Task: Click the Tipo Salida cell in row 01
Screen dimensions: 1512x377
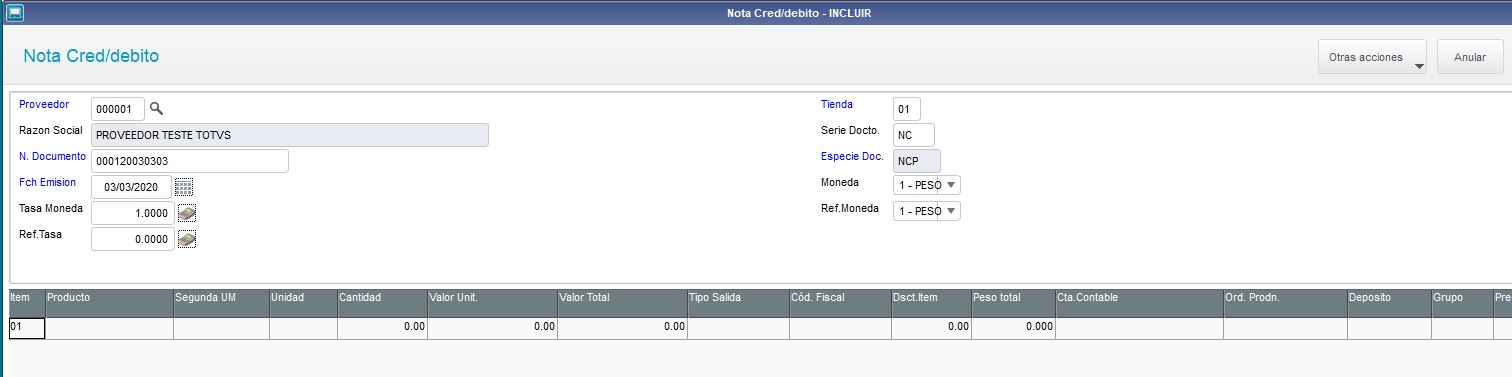Action: pyautogui.click(x=738, y=327)
